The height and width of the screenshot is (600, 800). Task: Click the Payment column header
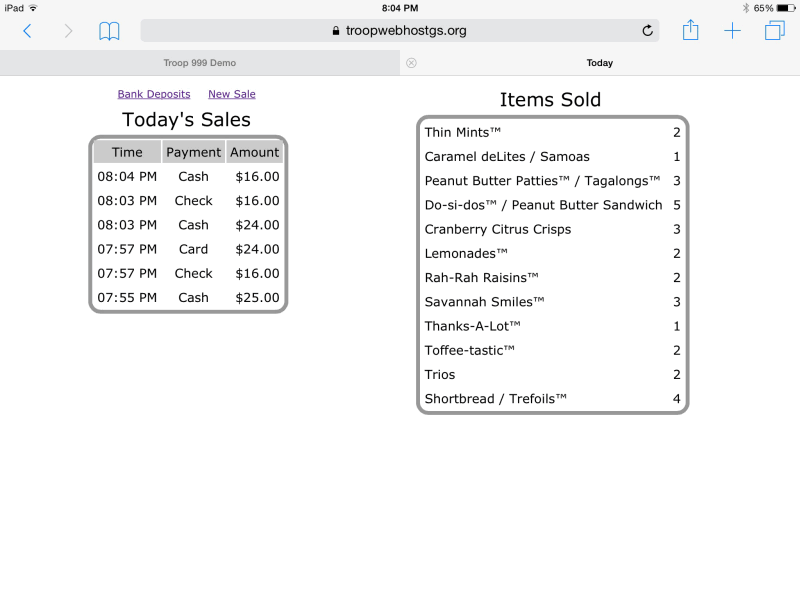click(x=193, y=152)
